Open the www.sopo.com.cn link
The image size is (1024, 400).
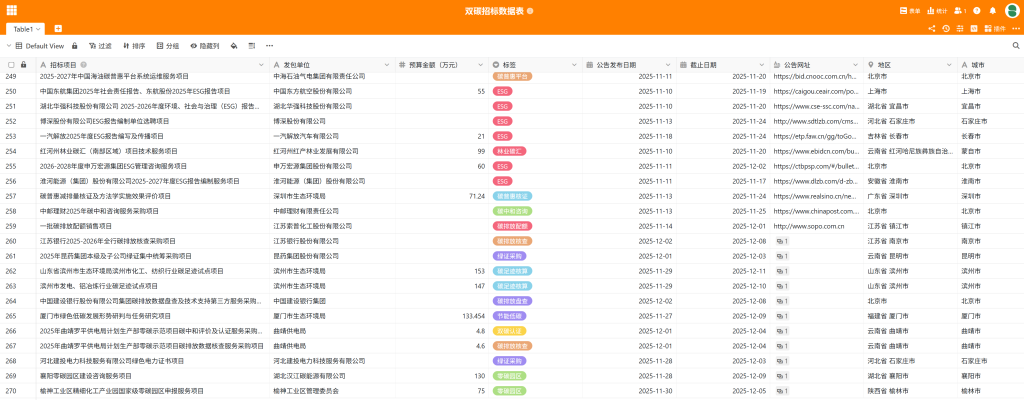(x=808, y=226)
